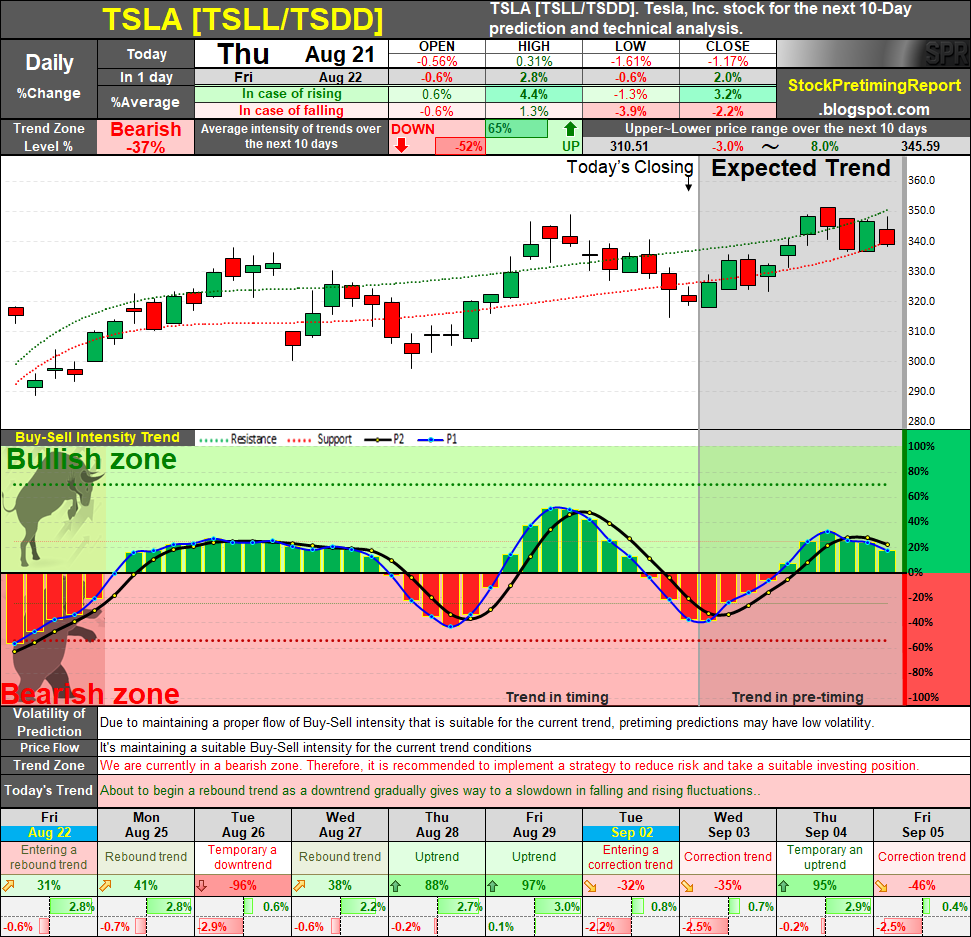Click the Aug 29 97% intensity cell
The height and width of the screenshot is (937, 971).
tap(534, 886)
